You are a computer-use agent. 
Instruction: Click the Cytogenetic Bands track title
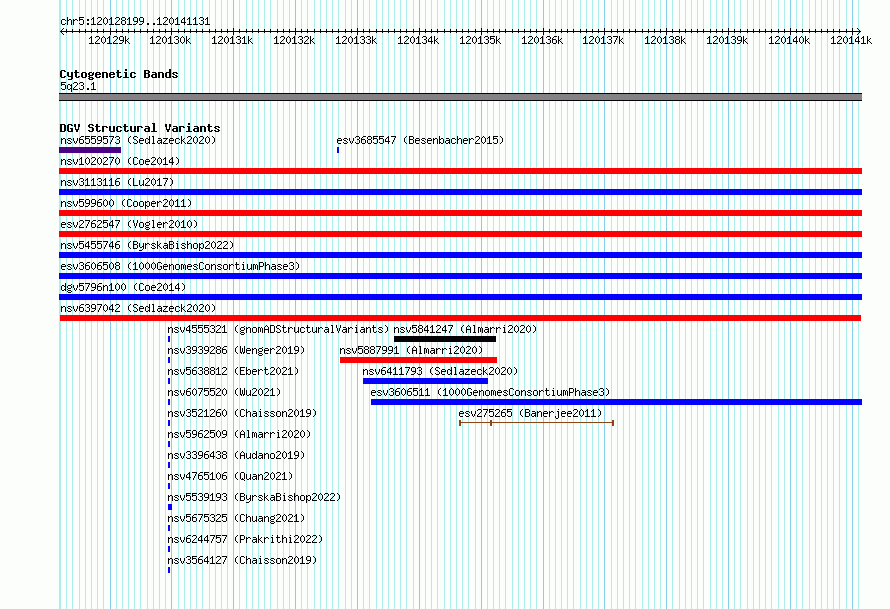coord(119,74)
